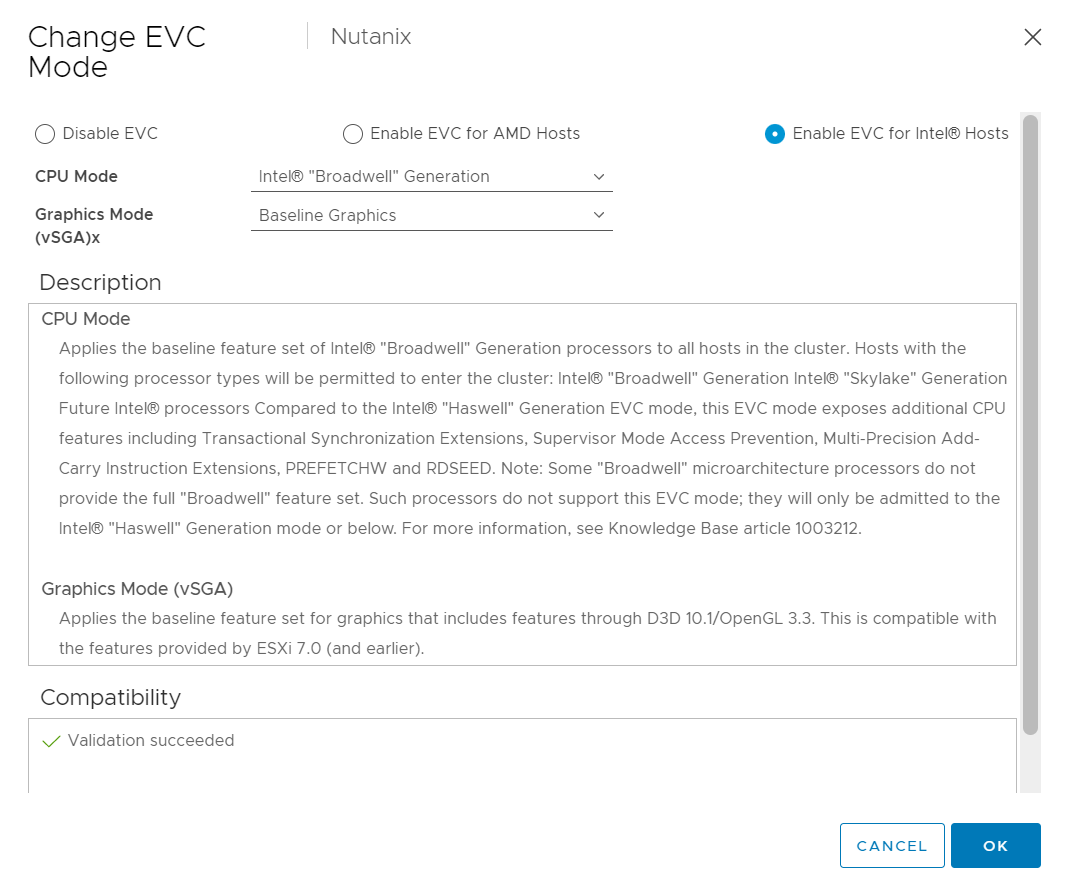Click the Validation succeeded message
Viewport: 1066px width, 884px height.
pos(151,741)
